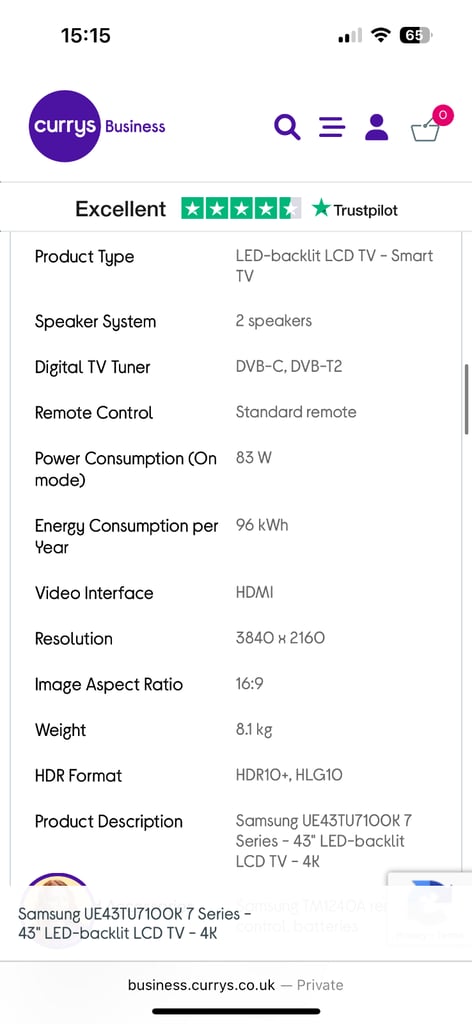
Task: Tap the Wi-Fi status icon
Action: 379,35
